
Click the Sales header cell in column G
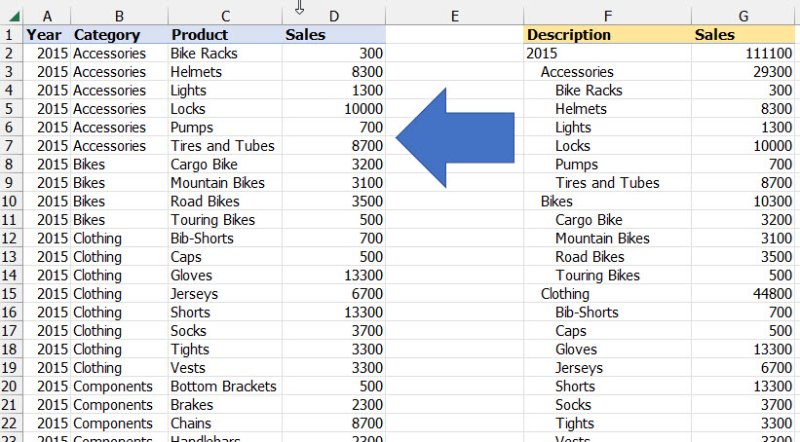point(715,34)
